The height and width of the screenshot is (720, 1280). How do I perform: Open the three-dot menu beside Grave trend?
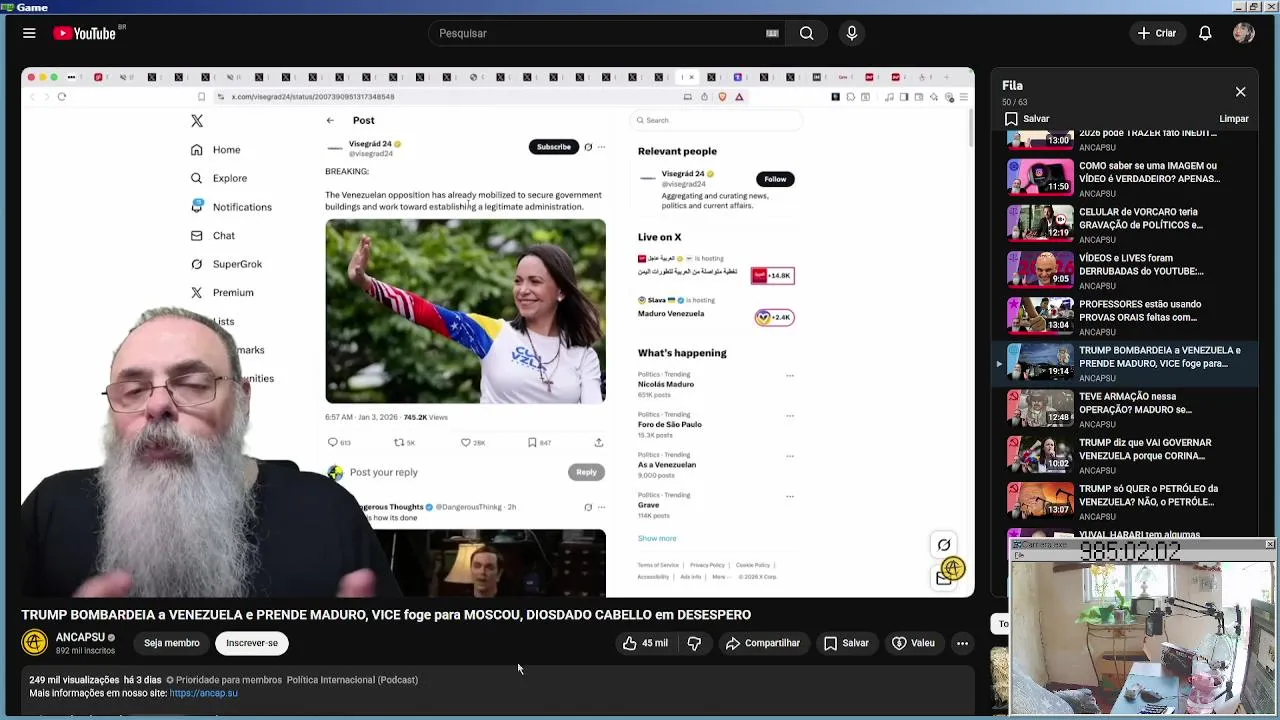point(790,496)
